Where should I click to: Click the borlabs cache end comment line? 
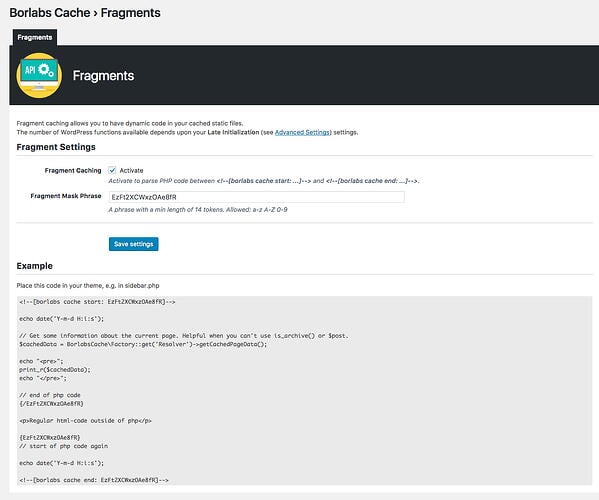click(x=94, y=480)
